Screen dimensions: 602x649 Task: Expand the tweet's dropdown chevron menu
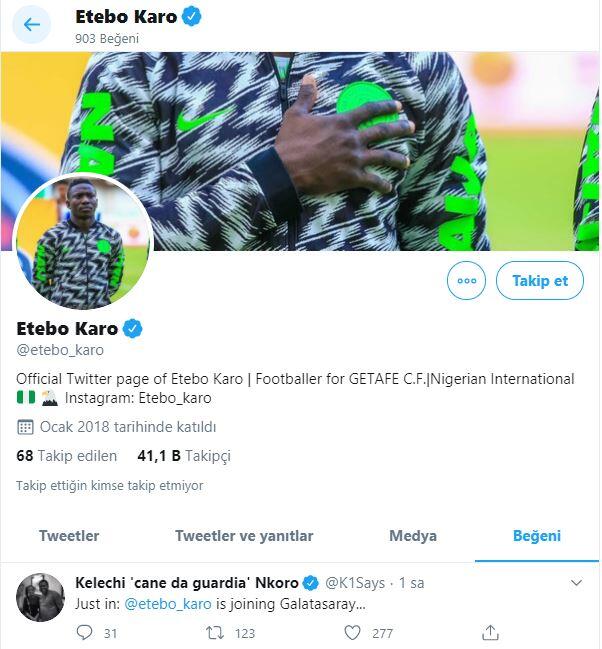tap(576, 582)
